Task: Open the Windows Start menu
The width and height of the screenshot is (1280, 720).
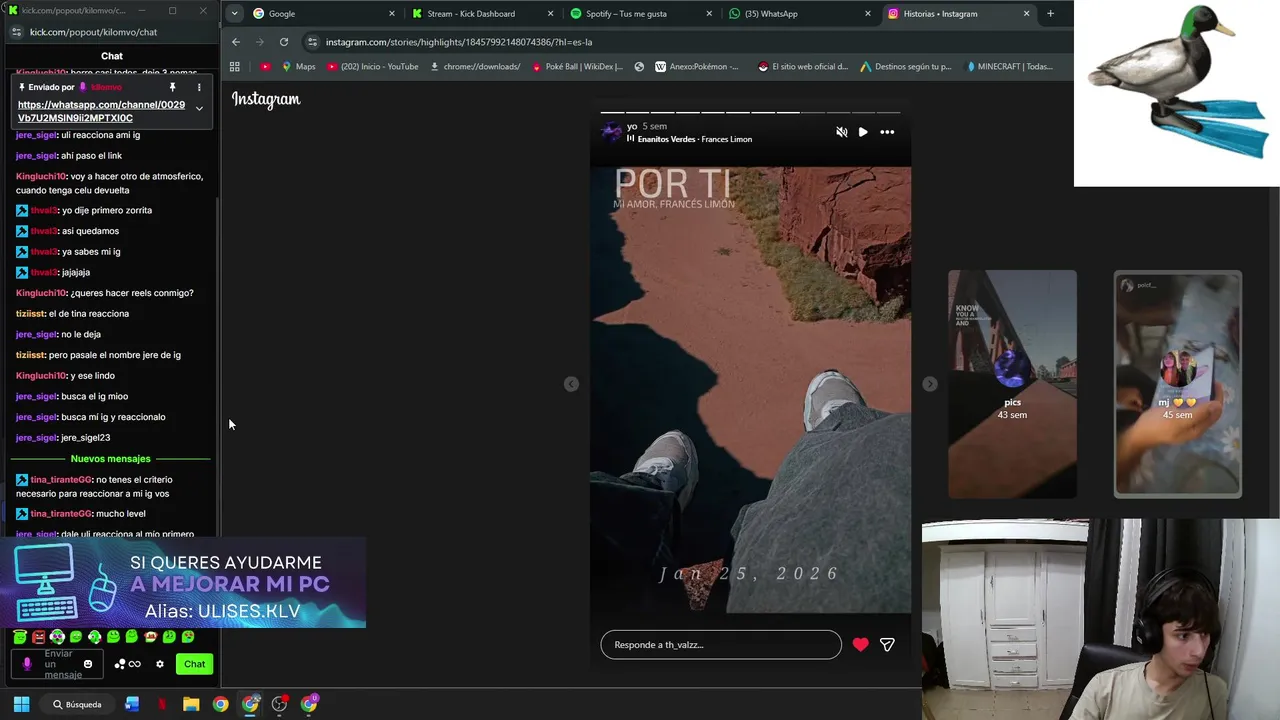Action: click(x=21, y=704)
